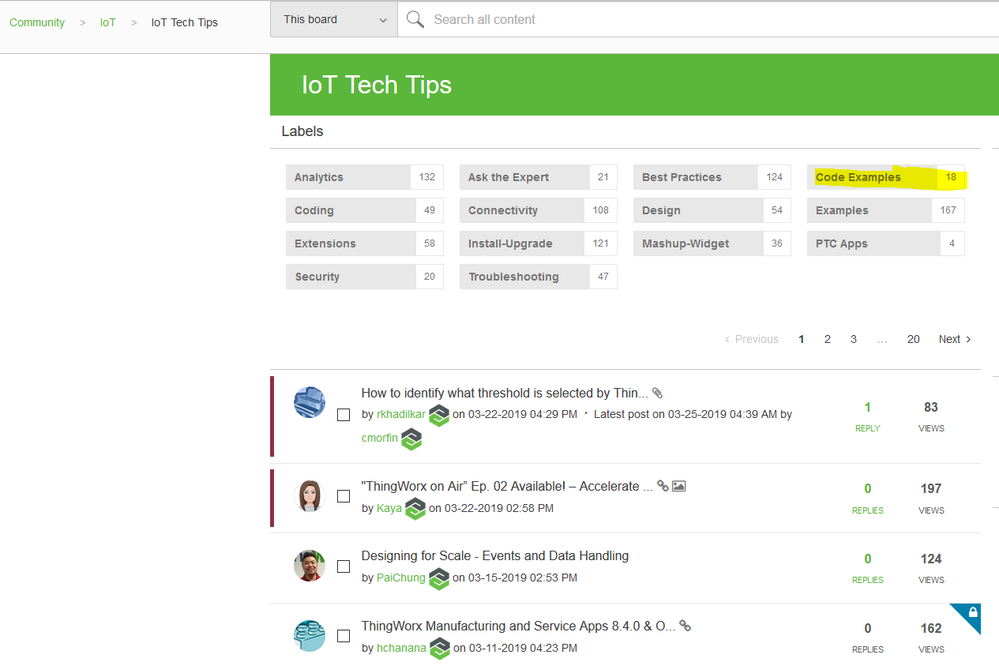
Task: Open the threshold selection post title
Action: pyautogui.click(x=505, y=393)
